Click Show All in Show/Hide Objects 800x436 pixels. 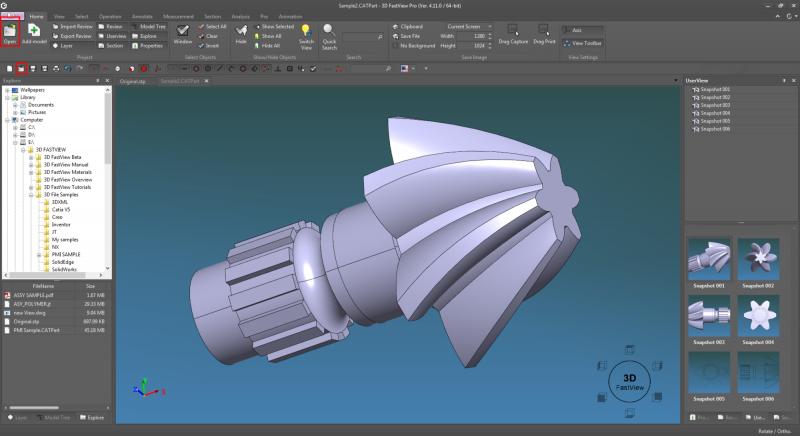268,36
